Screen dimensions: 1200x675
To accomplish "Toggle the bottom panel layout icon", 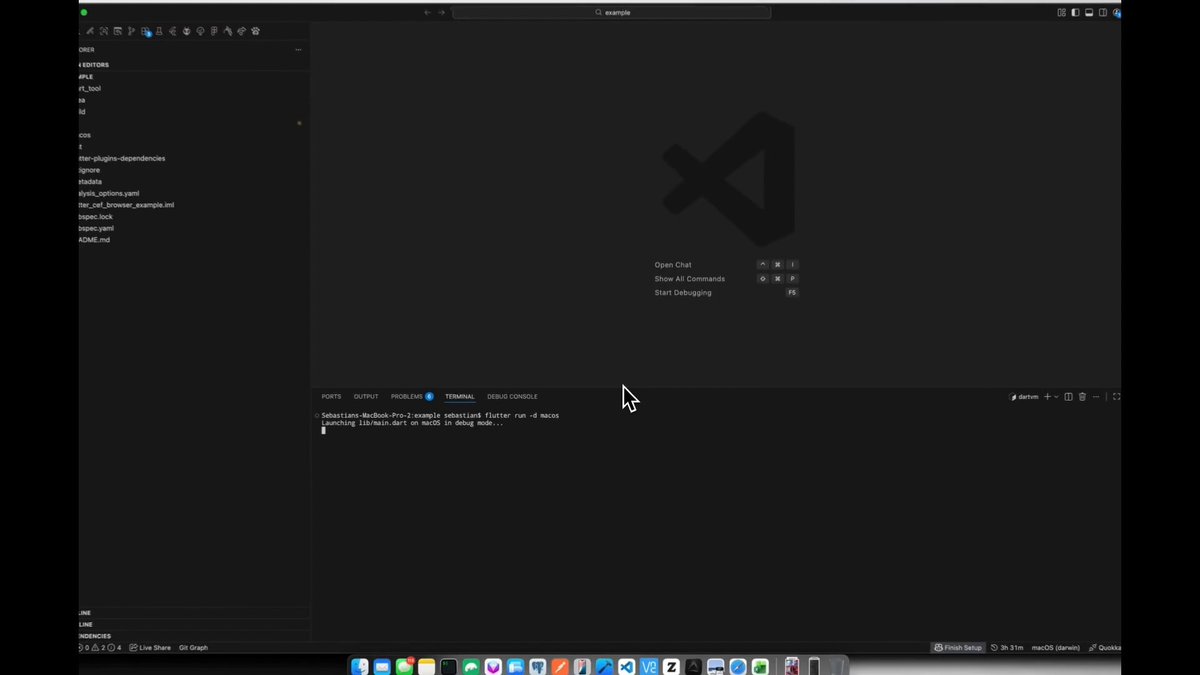I will (x=1089, y=13).
